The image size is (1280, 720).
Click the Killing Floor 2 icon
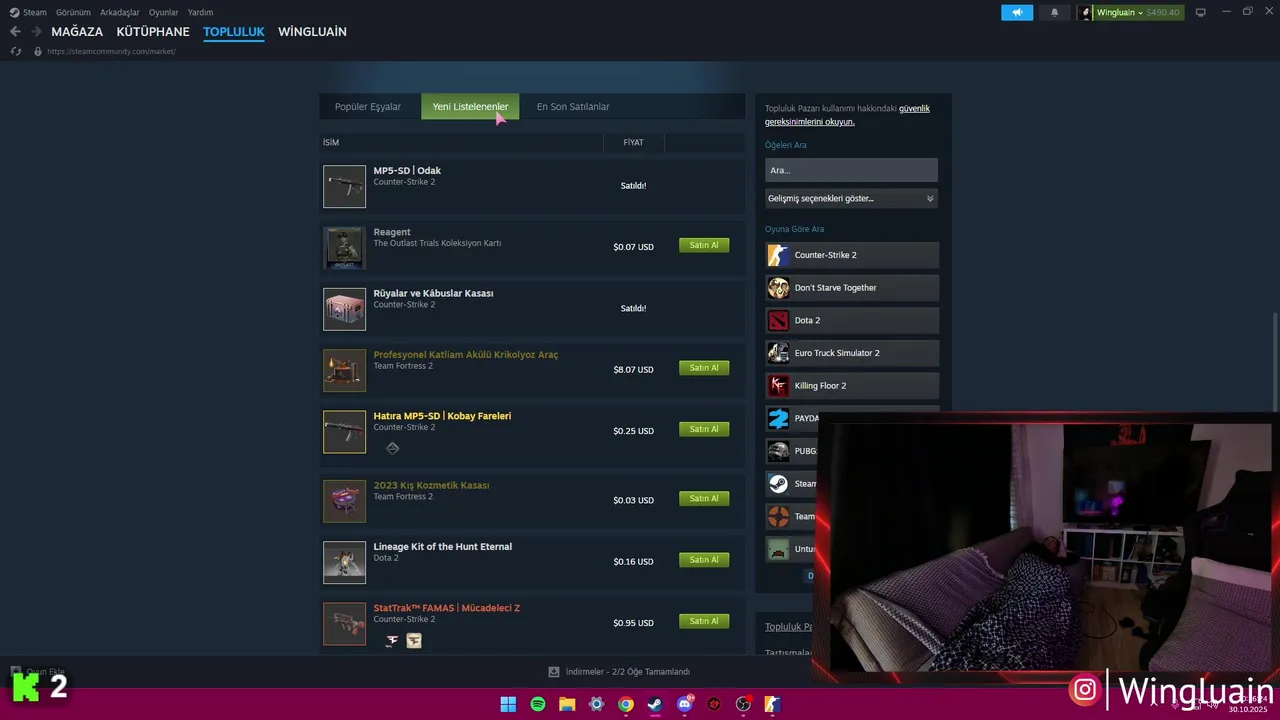pos(778,386)
